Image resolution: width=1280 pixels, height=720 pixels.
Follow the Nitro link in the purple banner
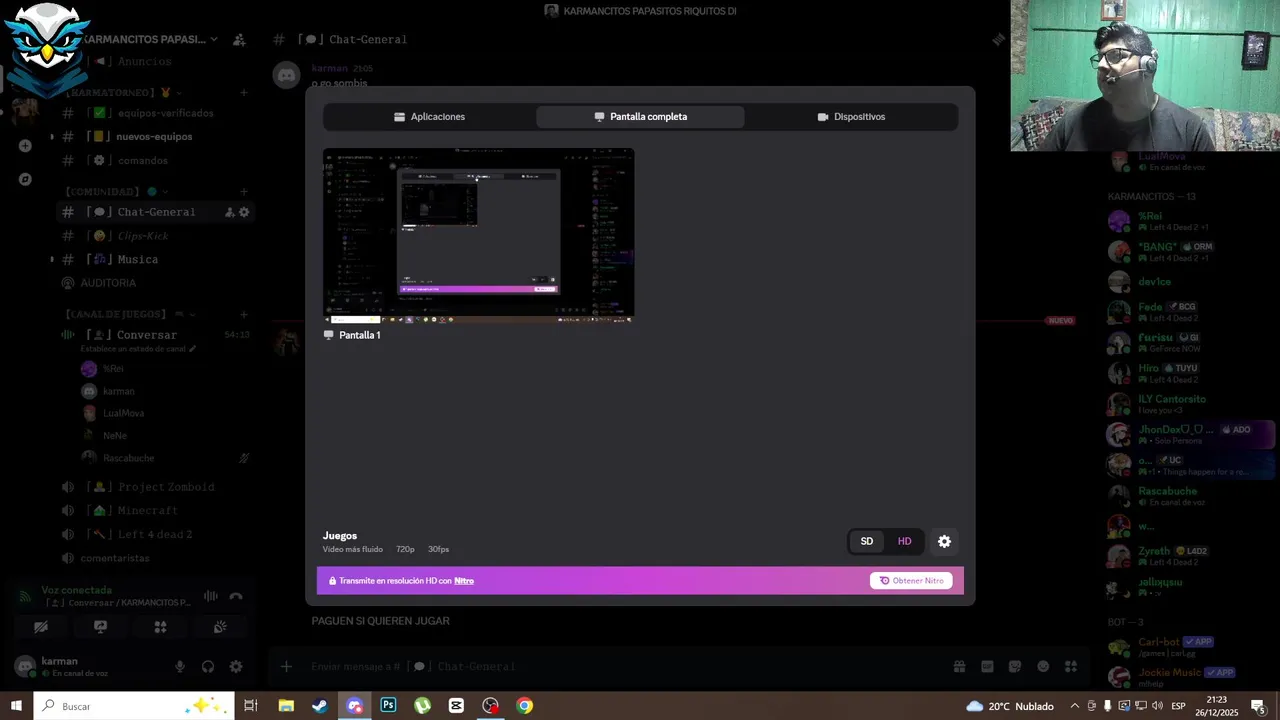point(464,581)
